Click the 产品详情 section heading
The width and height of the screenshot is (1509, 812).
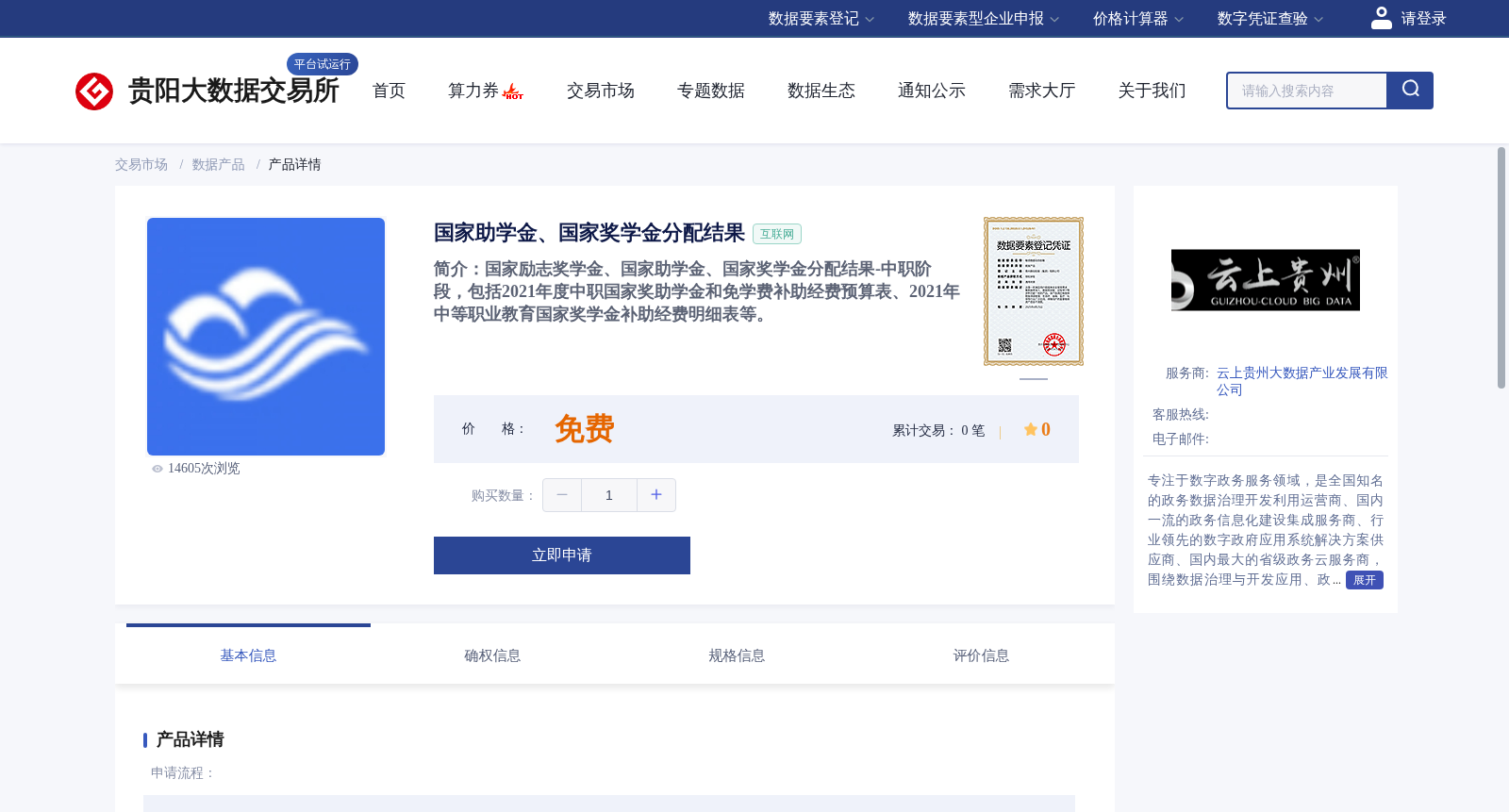coord(190,739)
